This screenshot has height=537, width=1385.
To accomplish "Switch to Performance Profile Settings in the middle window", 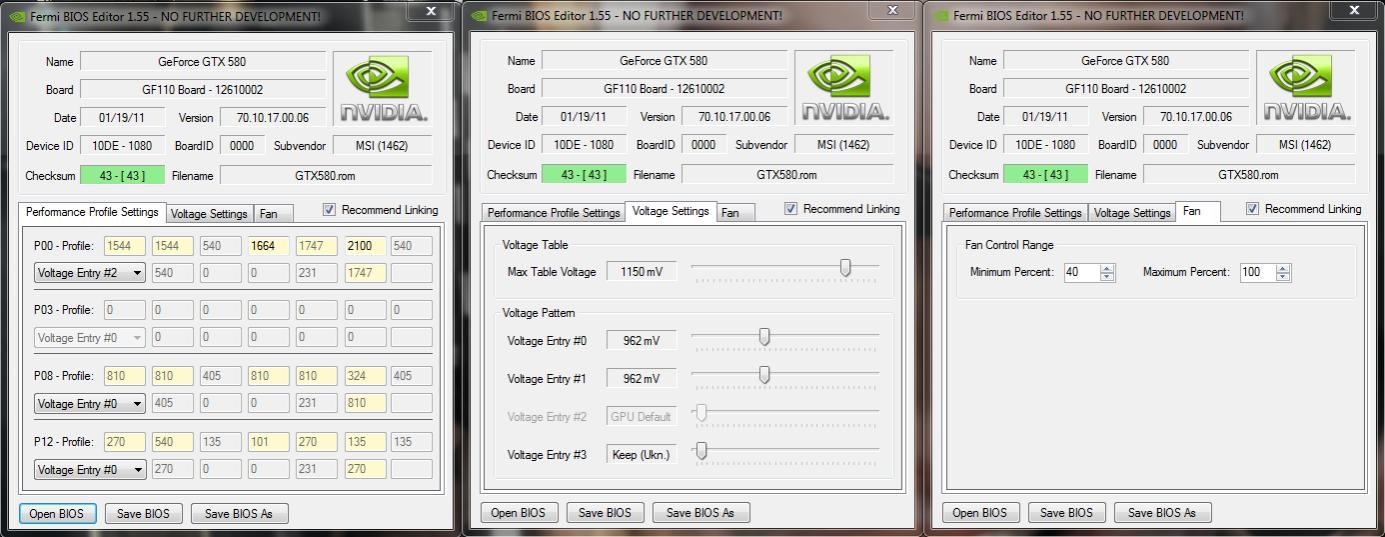I will pyautogui.click(x=553, y=213).
